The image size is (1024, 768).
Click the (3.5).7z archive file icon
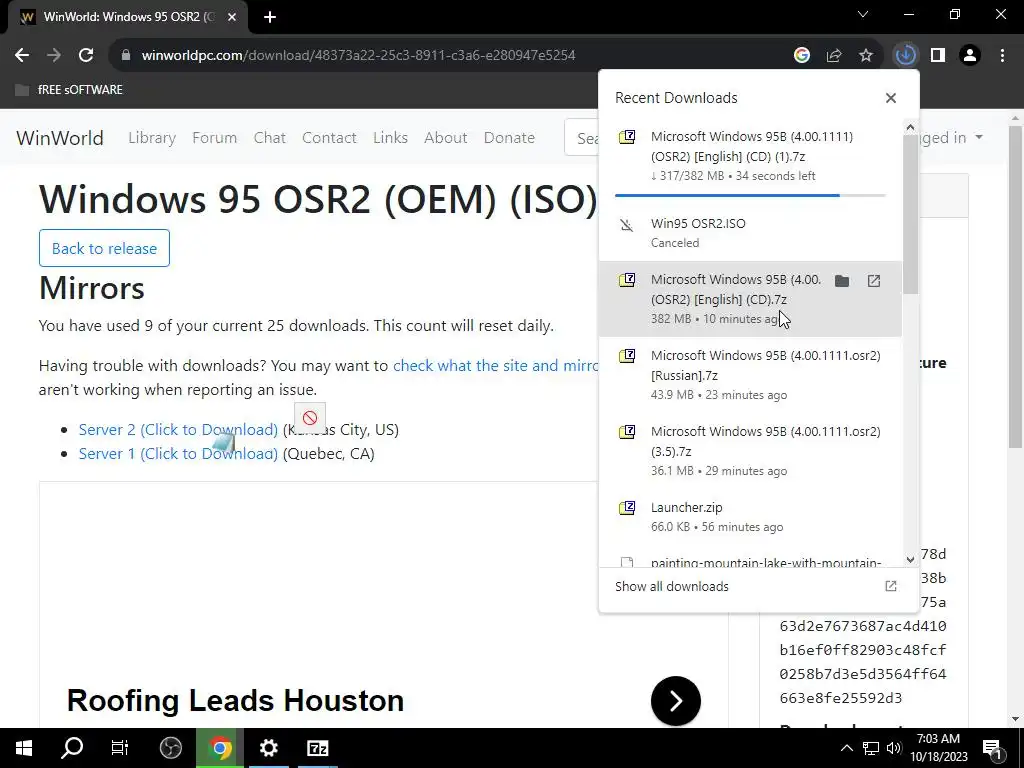[627, 432]
